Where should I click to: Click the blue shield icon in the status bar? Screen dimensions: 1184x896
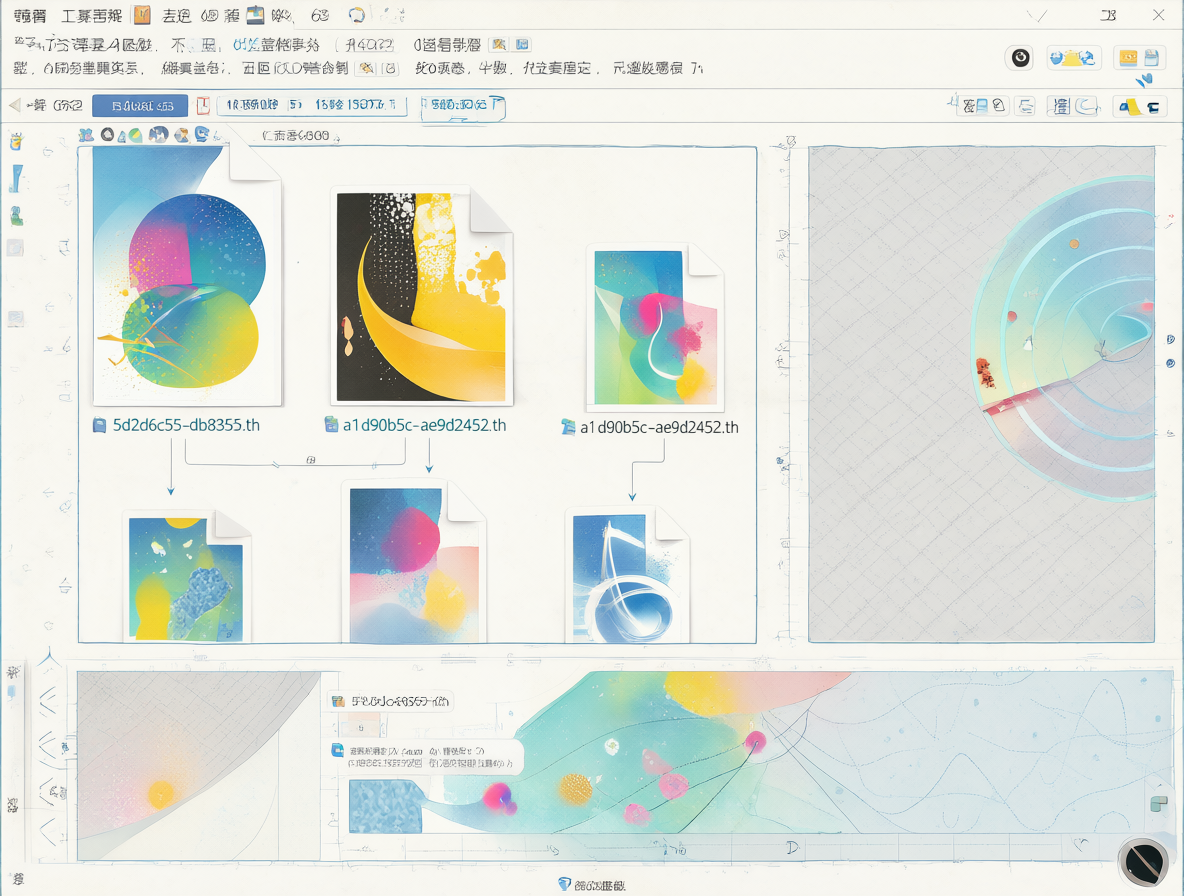point(564,884)
